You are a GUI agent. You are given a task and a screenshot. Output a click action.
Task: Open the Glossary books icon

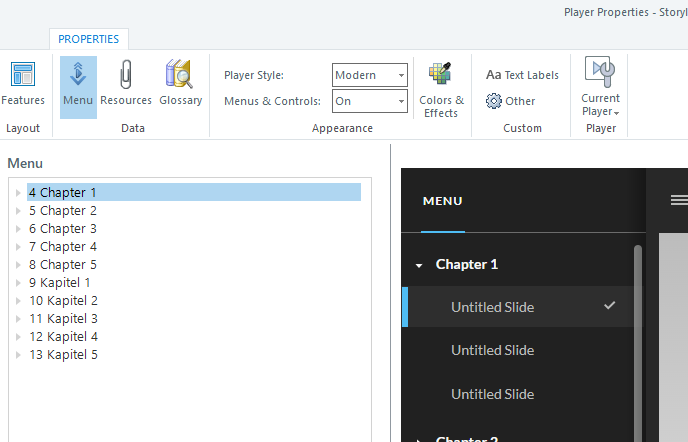(180, 84)
